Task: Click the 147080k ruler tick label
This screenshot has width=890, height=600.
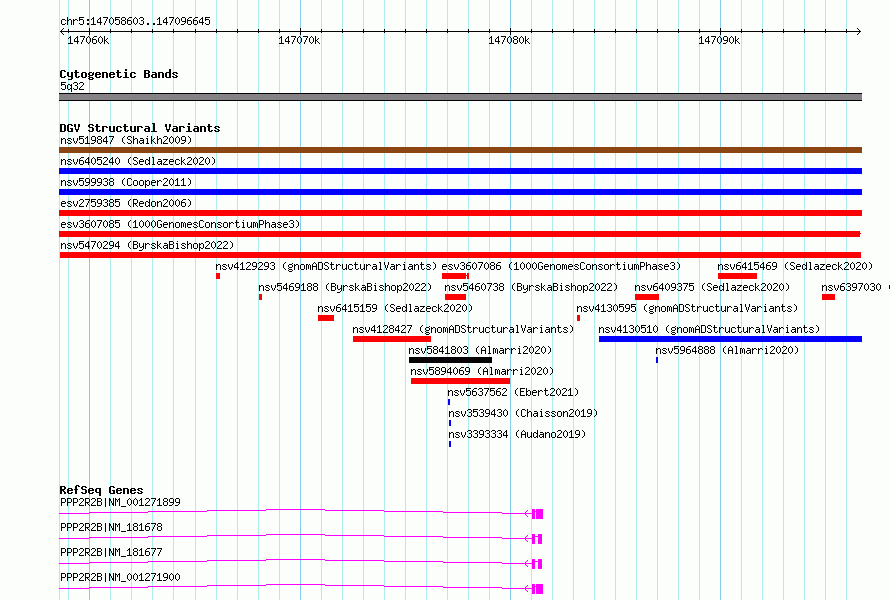Action: pos(509,40)
